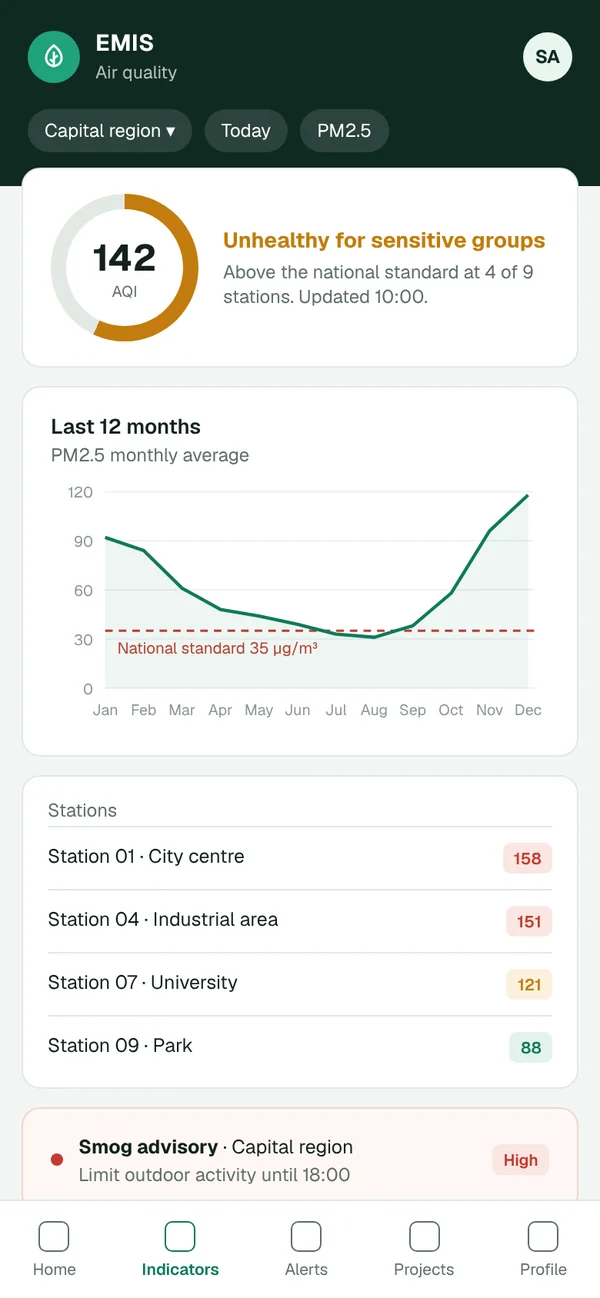Image resolution: width=600 pixels, height=1298 pixels.
Task: Tap the red 151 AQI badge
Action: [x=528, y=922]
